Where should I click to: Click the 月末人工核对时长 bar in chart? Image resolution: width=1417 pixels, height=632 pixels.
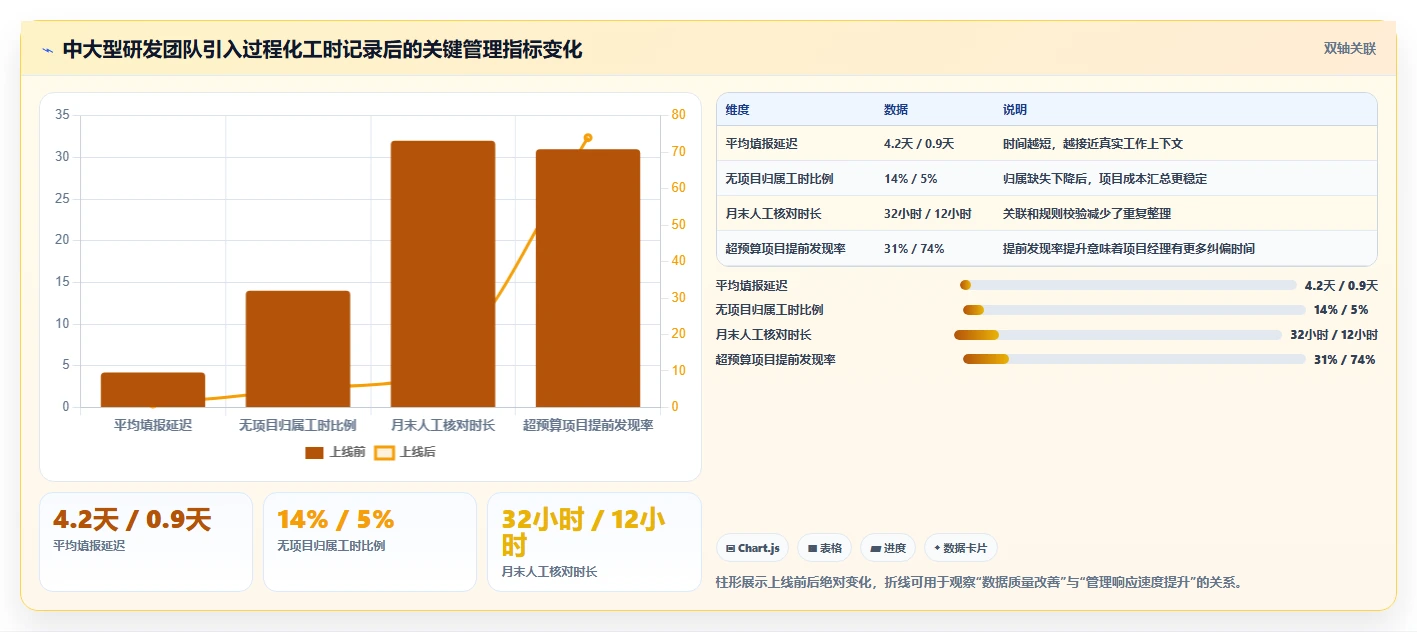point(443,274)
